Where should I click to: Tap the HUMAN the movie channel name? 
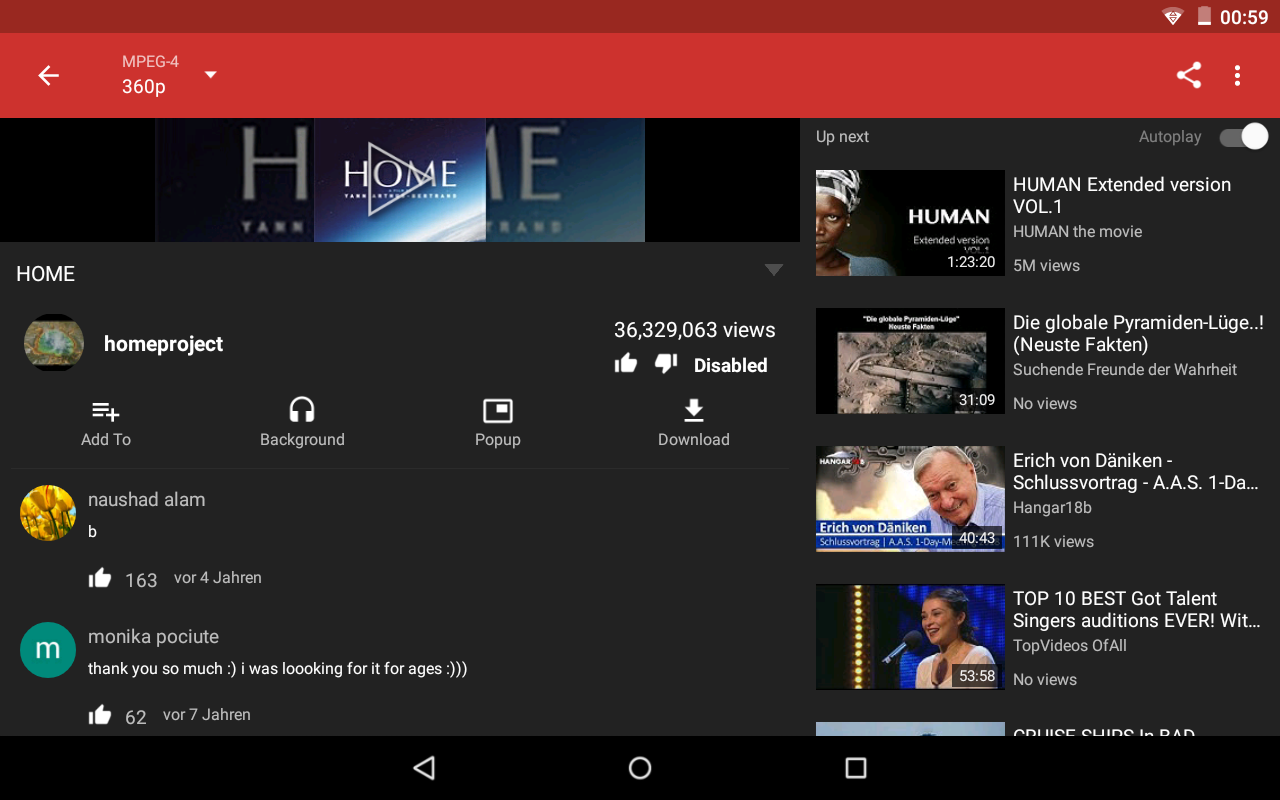point(1077,231)
